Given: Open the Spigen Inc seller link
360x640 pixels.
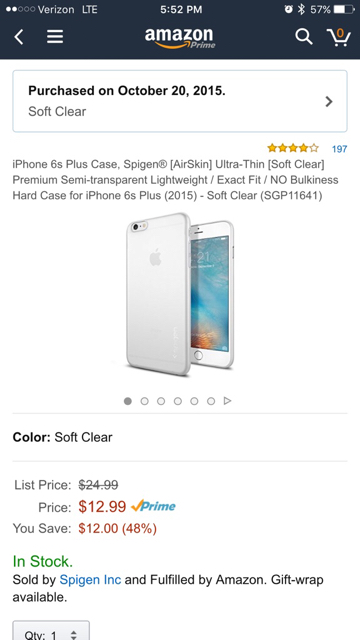Looking at the screenshot, I should tap(90, 580).
